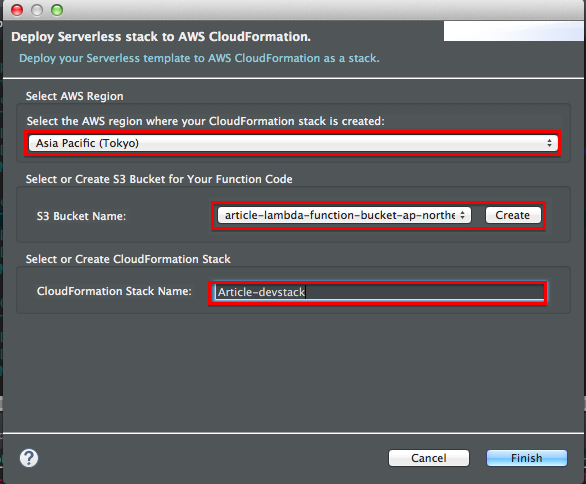This screenshot has height=484, width=586.
Task: Cancel the deployment dialog
Action: click(429, 458)
